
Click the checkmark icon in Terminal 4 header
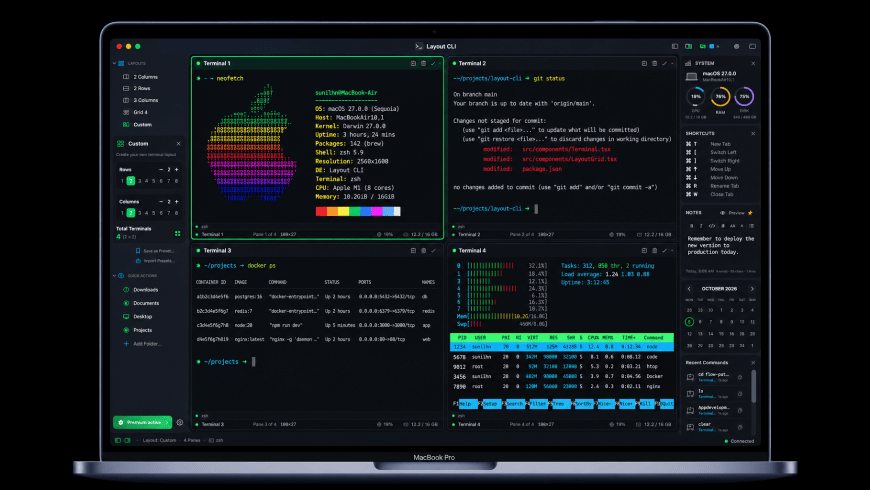pos(664,250)
